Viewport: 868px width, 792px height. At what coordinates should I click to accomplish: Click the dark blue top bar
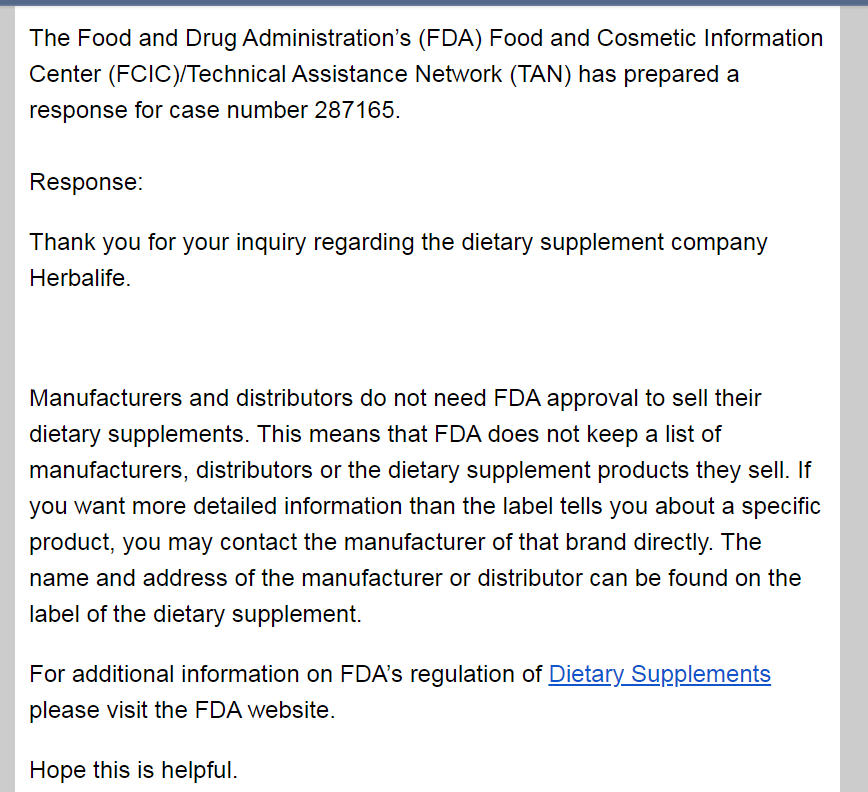434,3
